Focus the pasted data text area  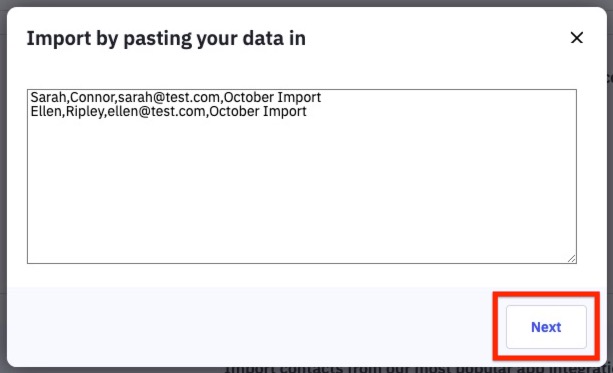[x=302, y=176]
